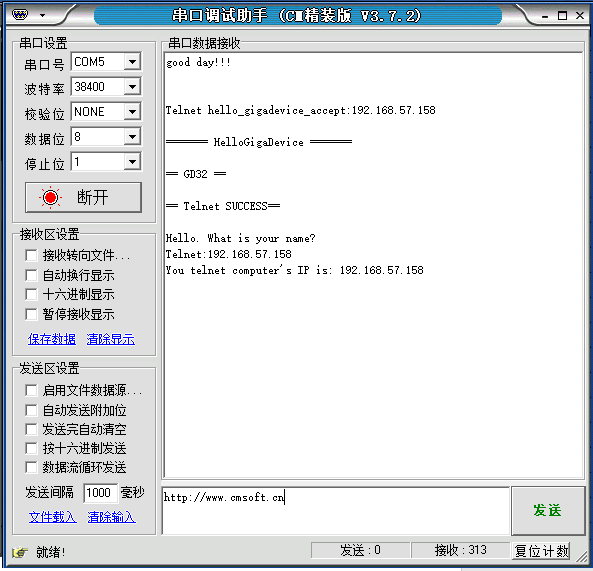Toggle 自动发送附加位 checkbox
This screenshot has height=571, width=593.
(31, 410)
